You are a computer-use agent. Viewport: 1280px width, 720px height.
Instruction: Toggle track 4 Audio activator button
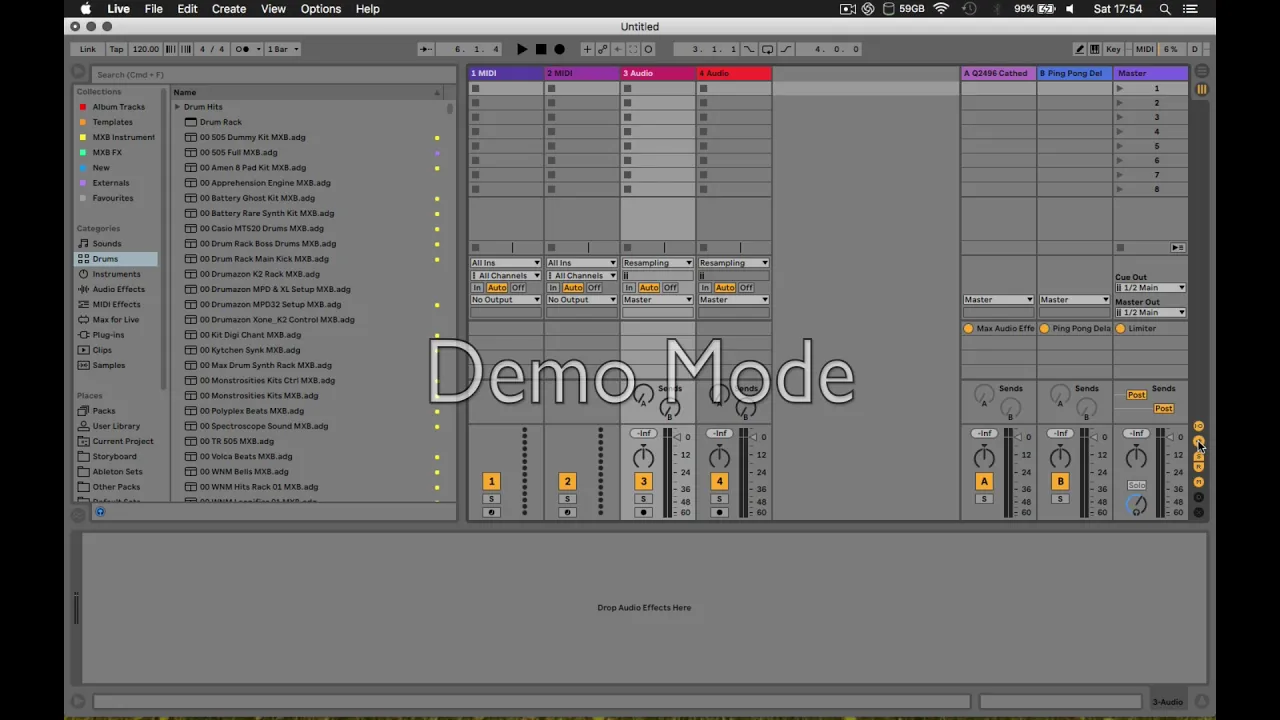(719, 481)
